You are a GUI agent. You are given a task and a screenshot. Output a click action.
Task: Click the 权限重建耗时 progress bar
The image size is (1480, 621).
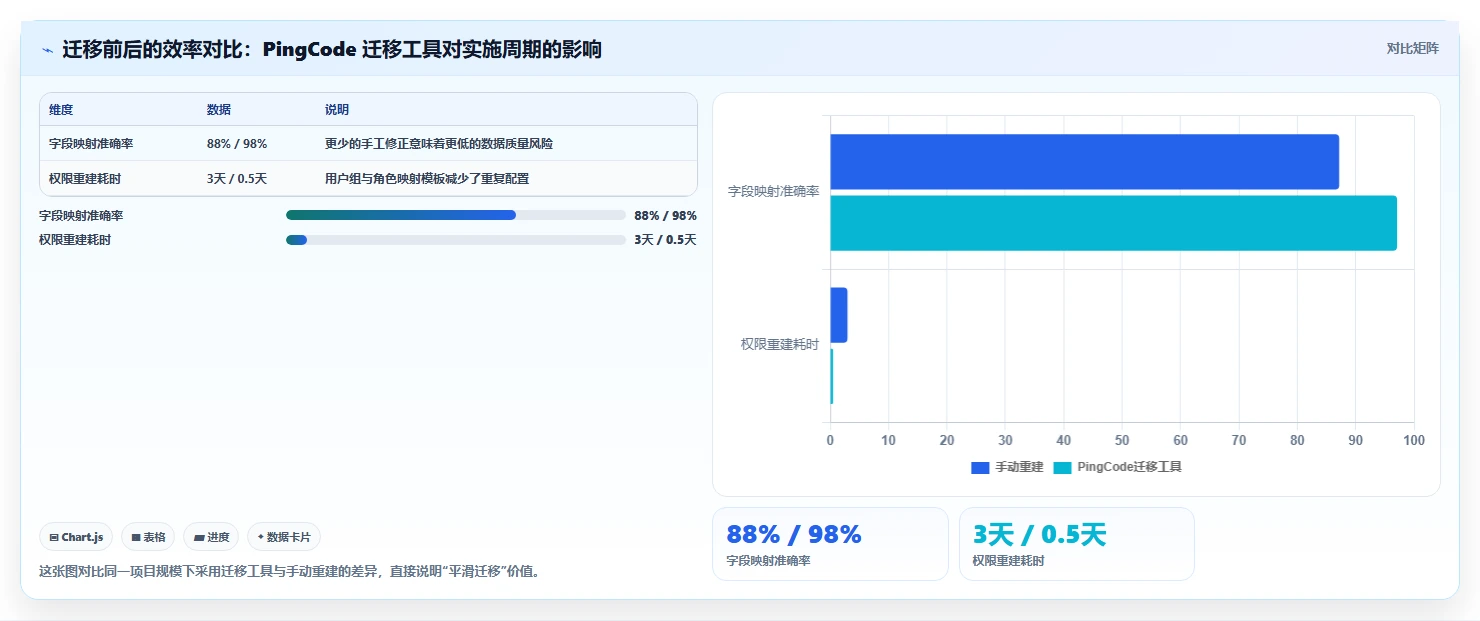455,240
